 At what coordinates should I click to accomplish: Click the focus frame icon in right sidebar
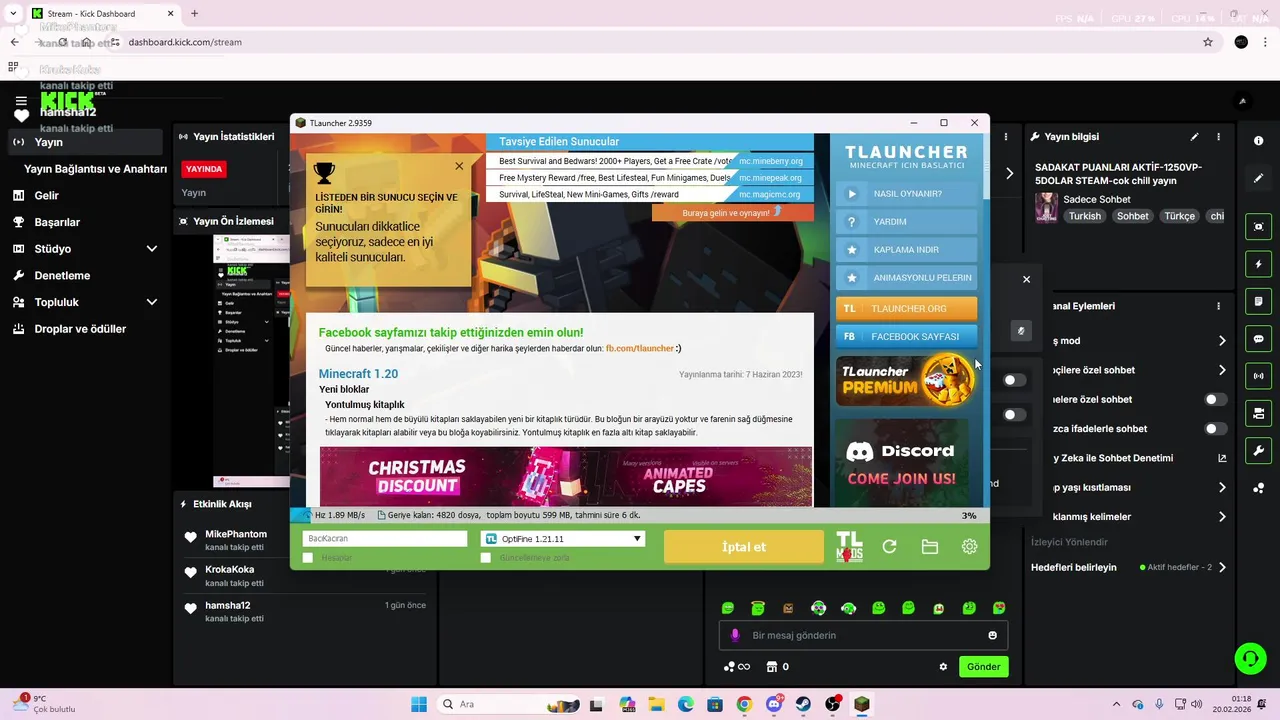1259,227
